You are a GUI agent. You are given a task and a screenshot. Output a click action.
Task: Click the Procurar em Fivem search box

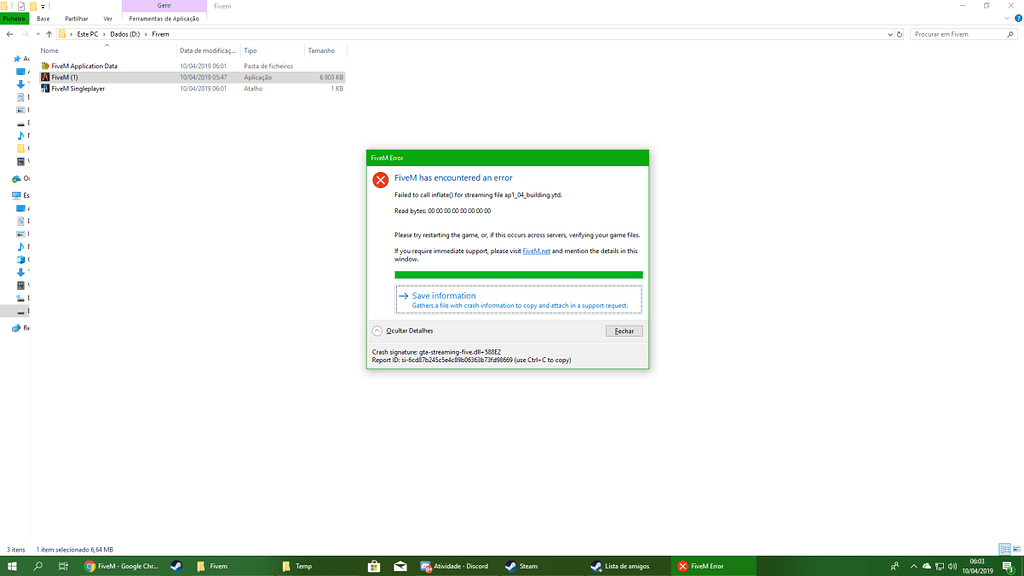tap(960, 33)
